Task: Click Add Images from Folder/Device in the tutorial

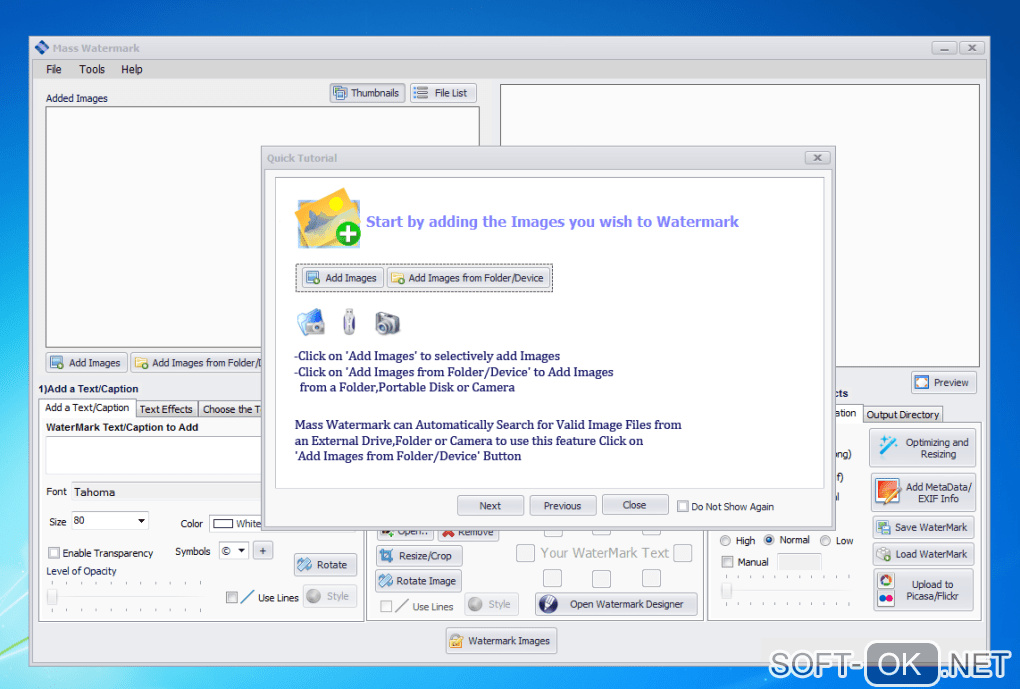Action: (468, 278)
